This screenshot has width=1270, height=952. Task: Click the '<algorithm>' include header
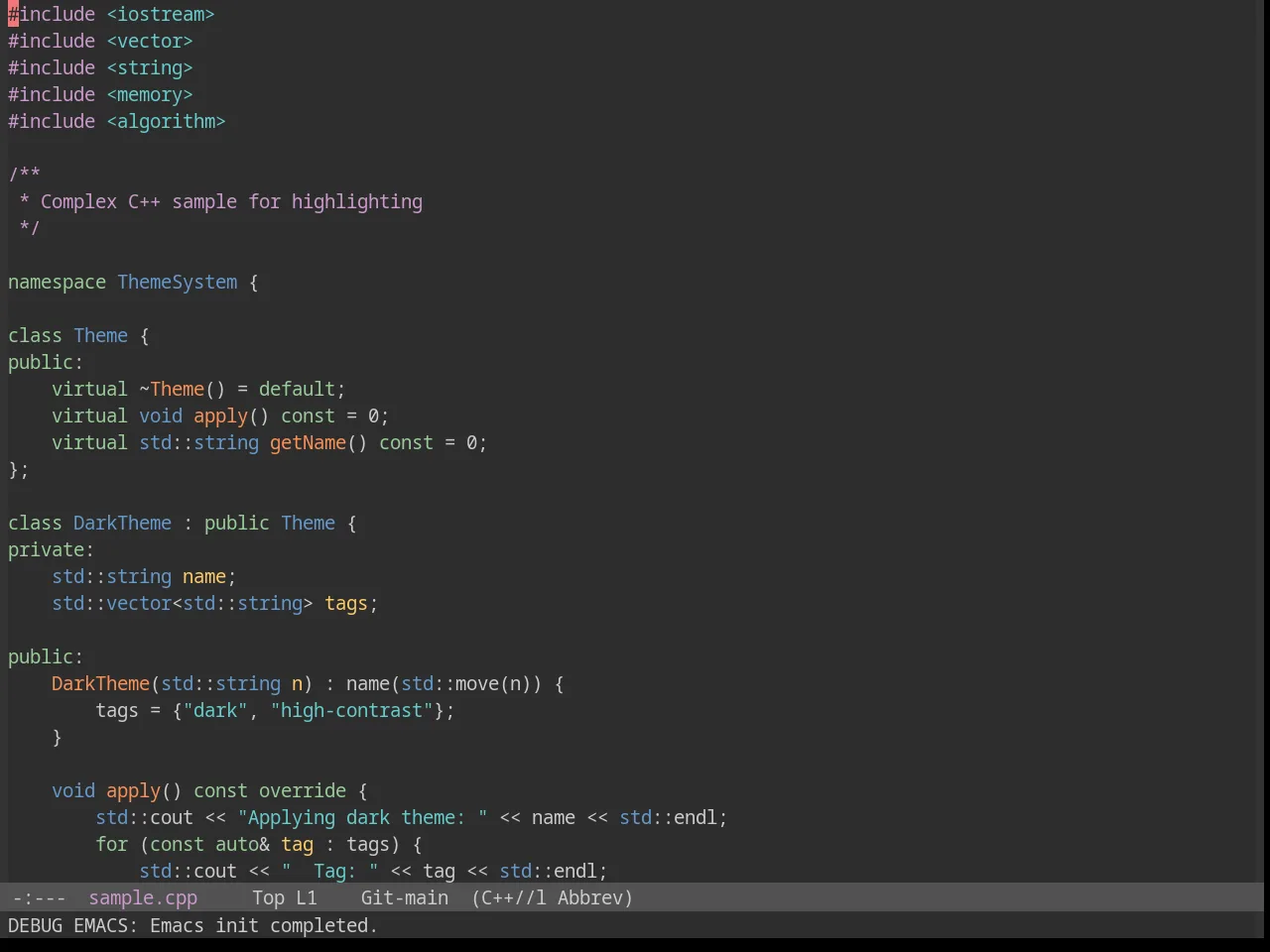click(166, 122)
